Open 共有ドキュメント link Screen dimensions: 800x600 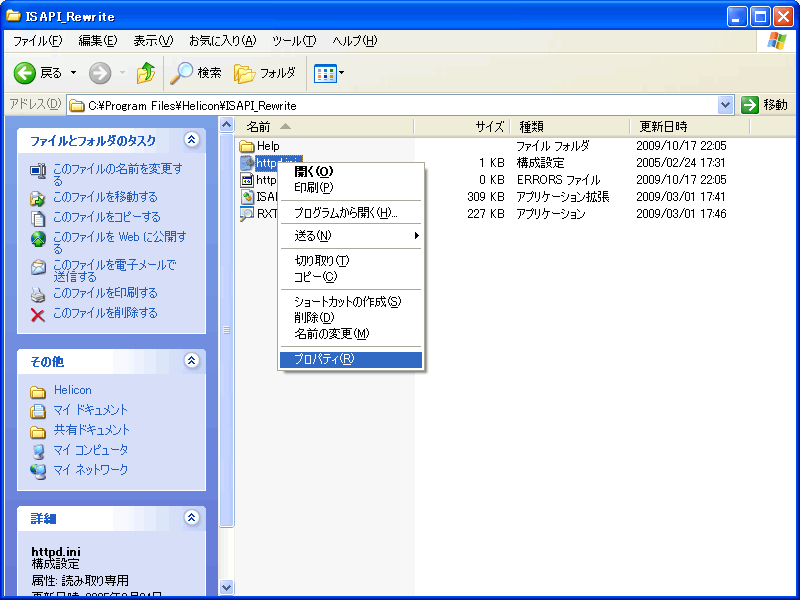point(92,430)
